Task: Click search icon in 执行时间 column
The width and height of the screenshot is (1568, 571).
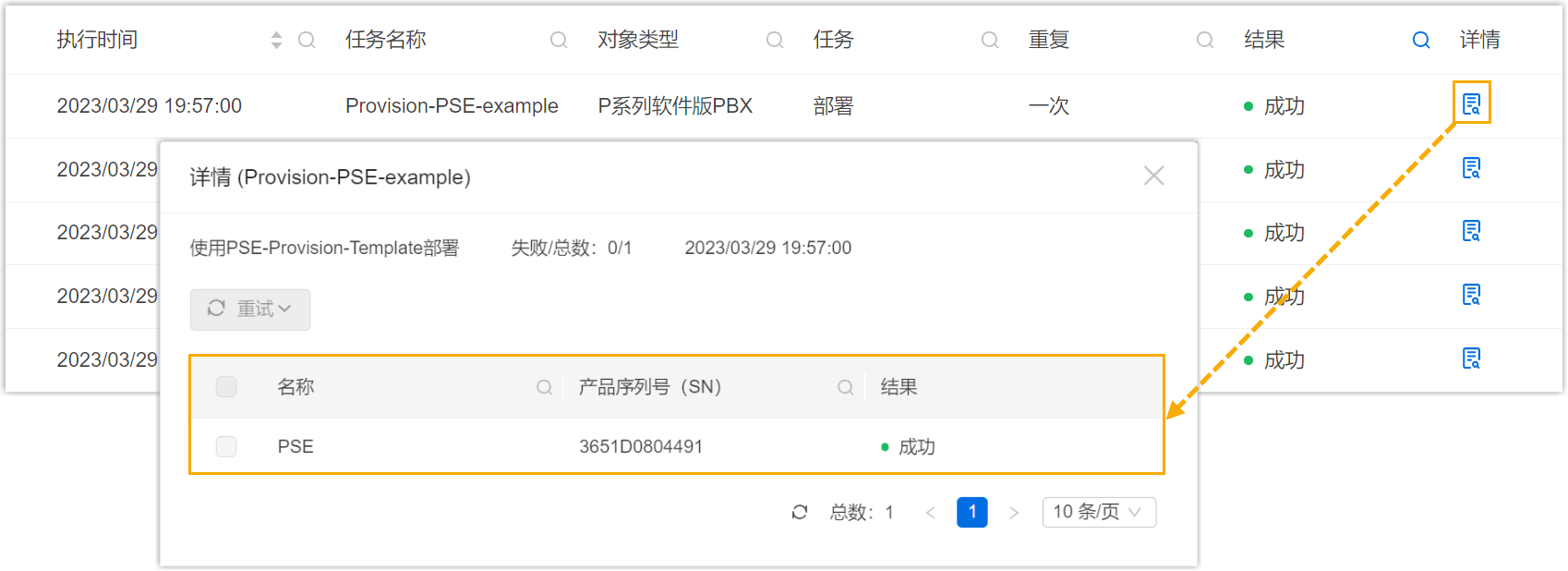Action: click(307, 40)
